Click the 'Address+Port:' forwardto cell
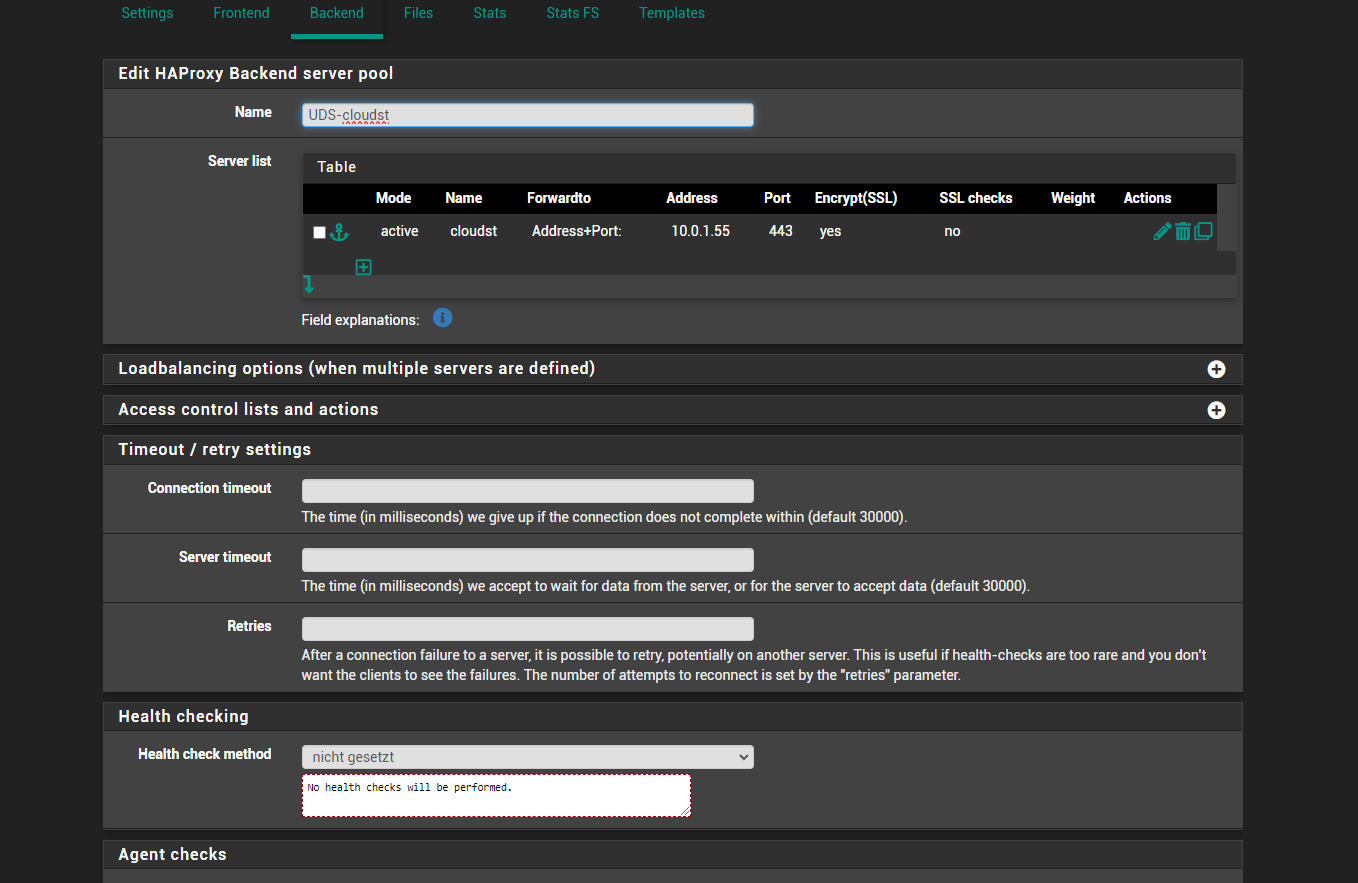 (577, 231)
